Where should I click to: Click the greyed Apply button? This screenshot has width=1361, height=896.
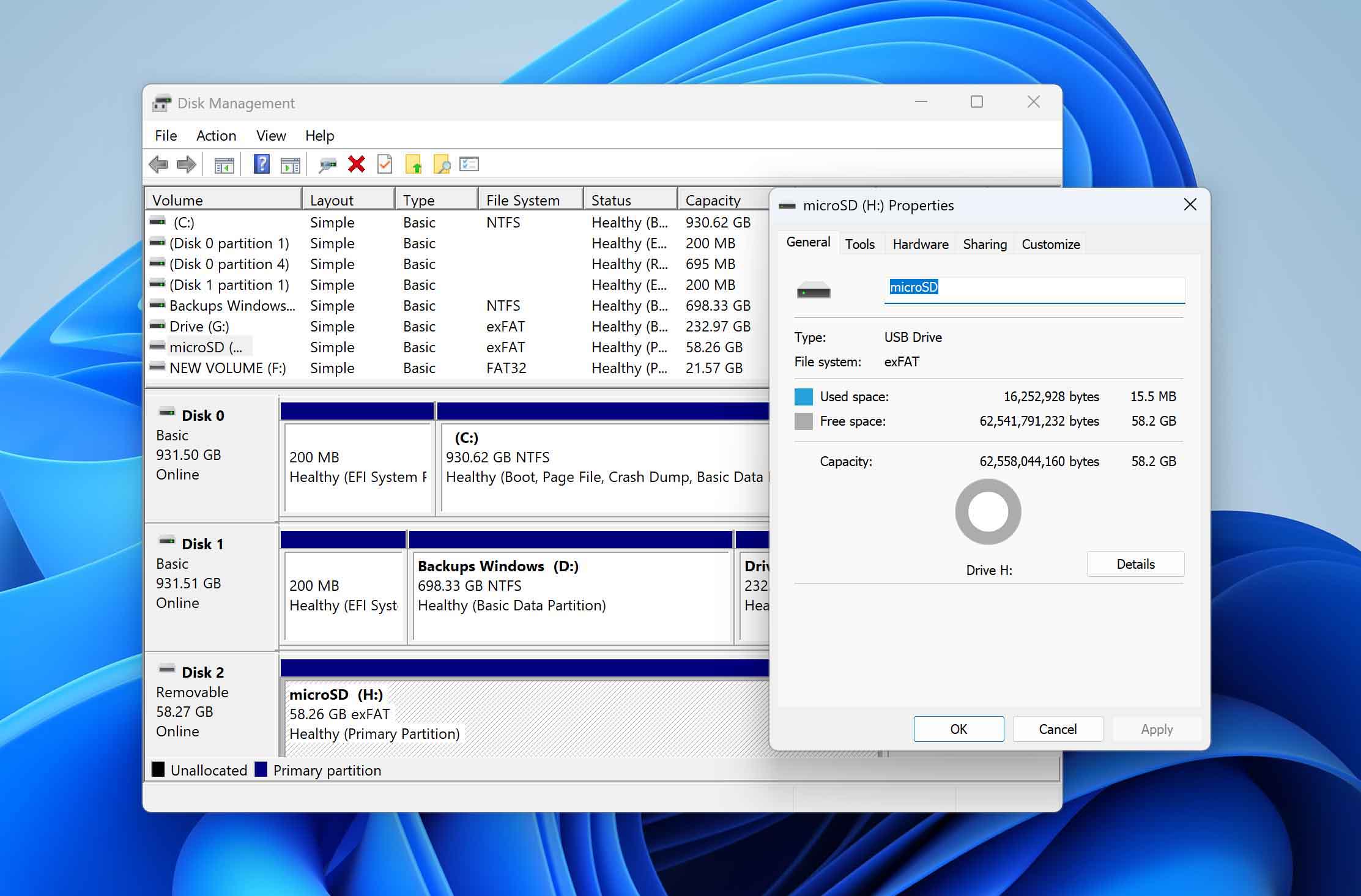pos(1157,729)
